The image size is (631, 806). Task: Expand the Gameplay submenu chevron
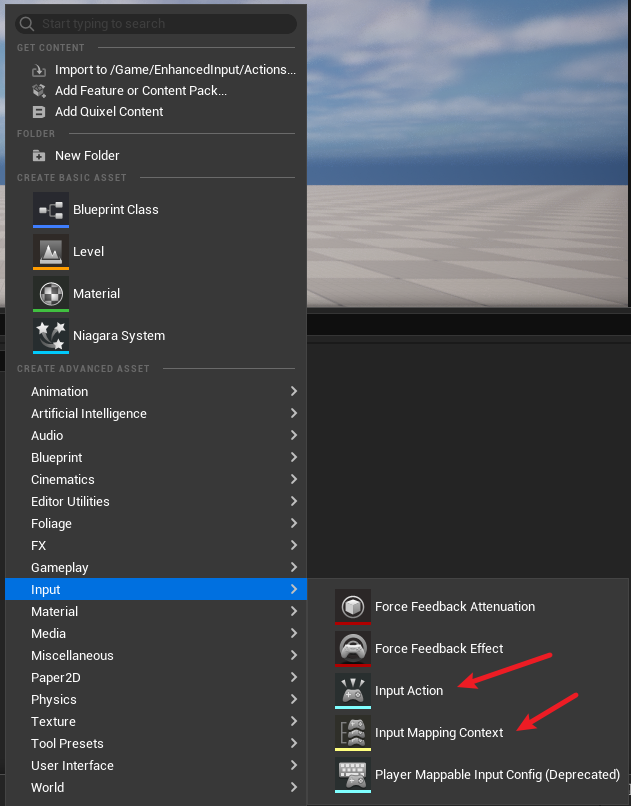tap(293, 567)
